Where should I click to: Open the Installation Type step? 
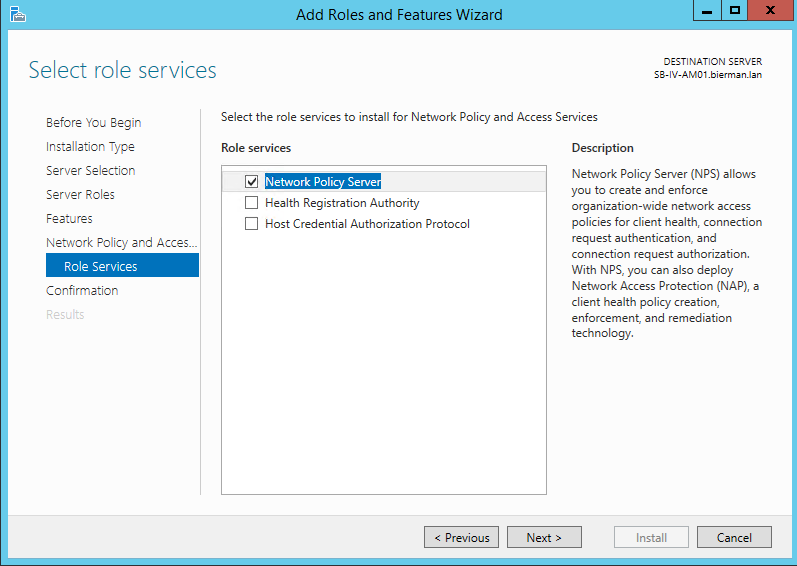pos(90,146)
